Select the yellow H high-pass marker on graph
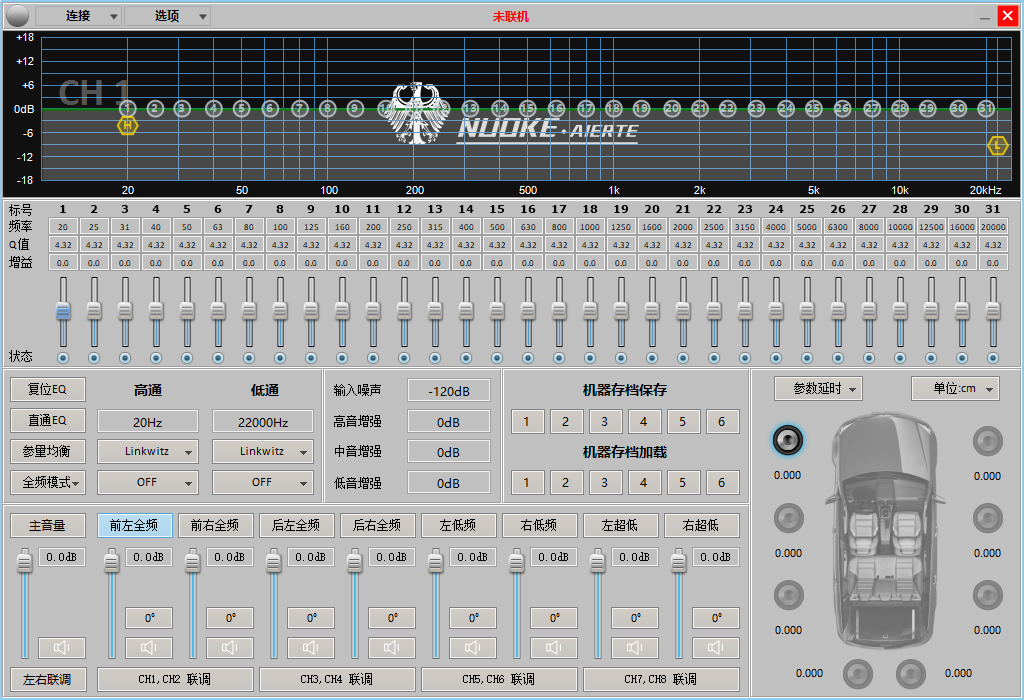Image resolution: width=1024 pixels, height=700 pixels. 127,125
